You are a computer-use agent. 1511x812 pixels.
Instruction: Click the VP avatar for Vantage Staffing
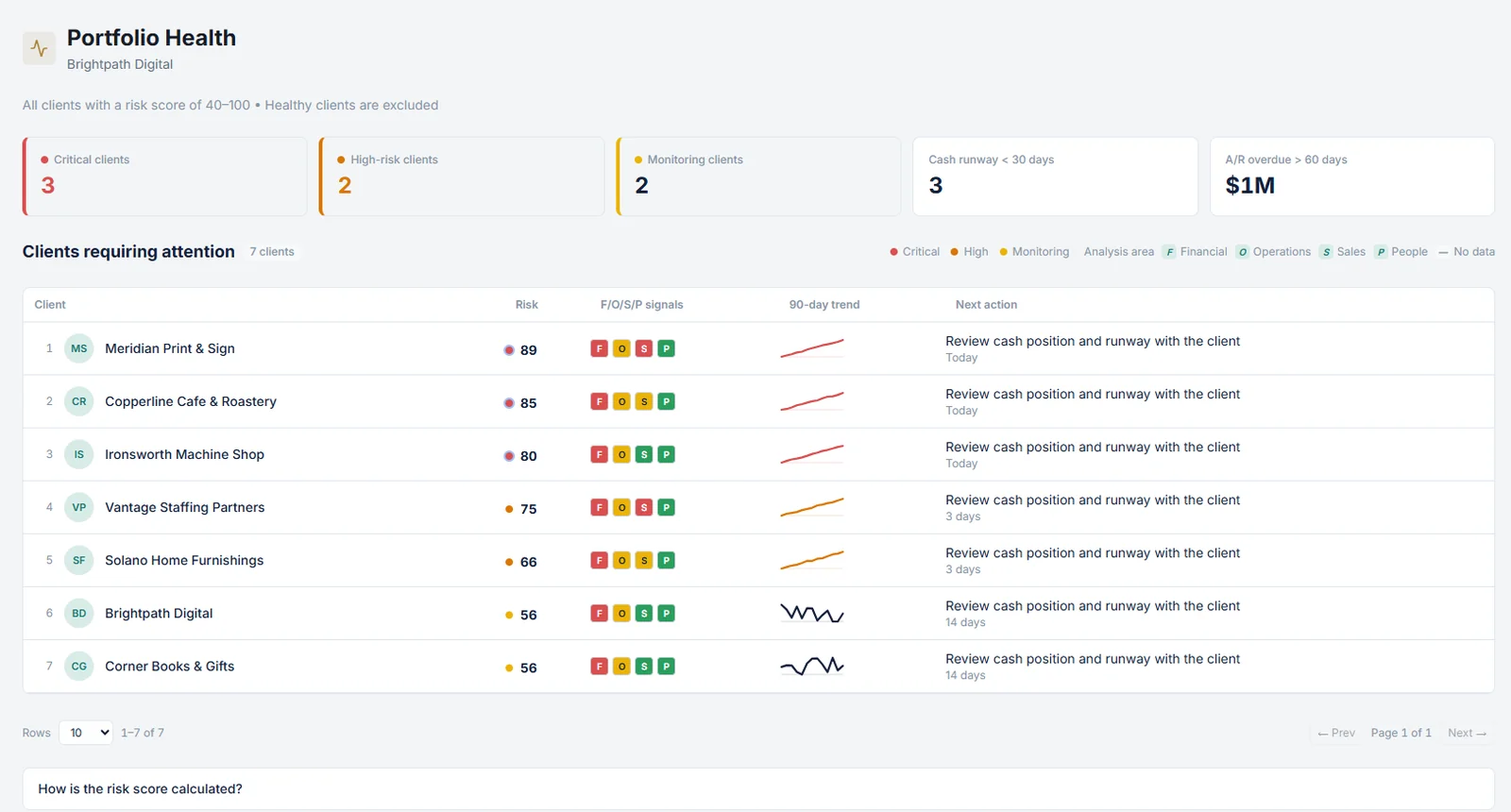click(79, 507)
